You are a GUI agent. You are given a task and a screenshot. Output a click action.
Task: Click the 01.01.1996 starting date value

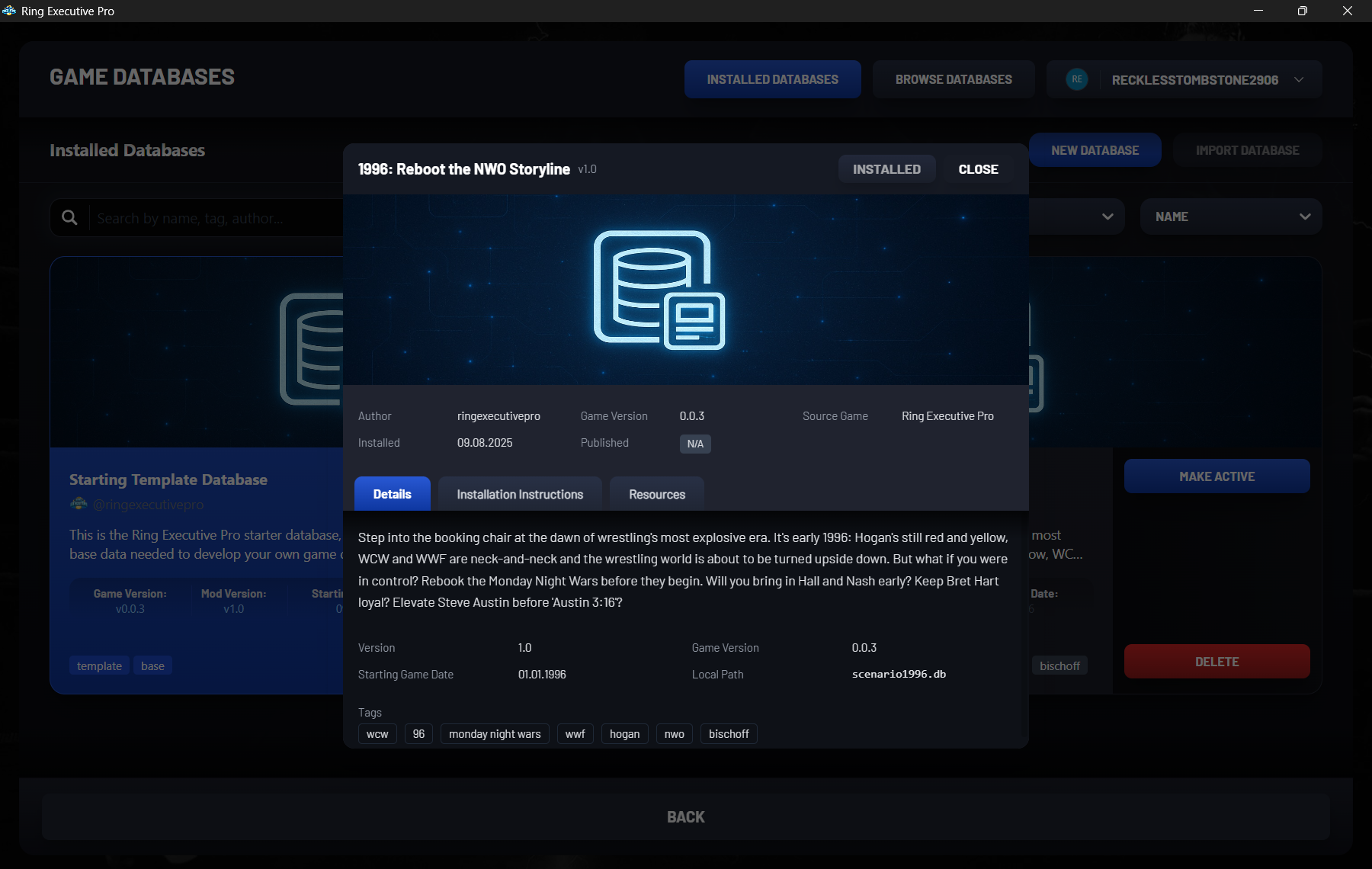coord(542,675)
